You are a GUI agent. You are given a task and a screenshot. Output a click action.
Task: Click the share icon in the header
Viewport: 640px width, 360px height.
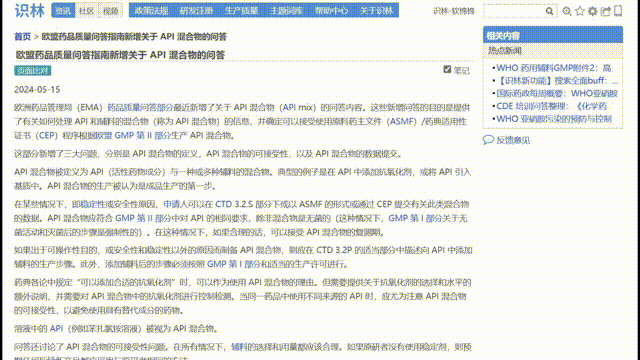click(606, 11)
